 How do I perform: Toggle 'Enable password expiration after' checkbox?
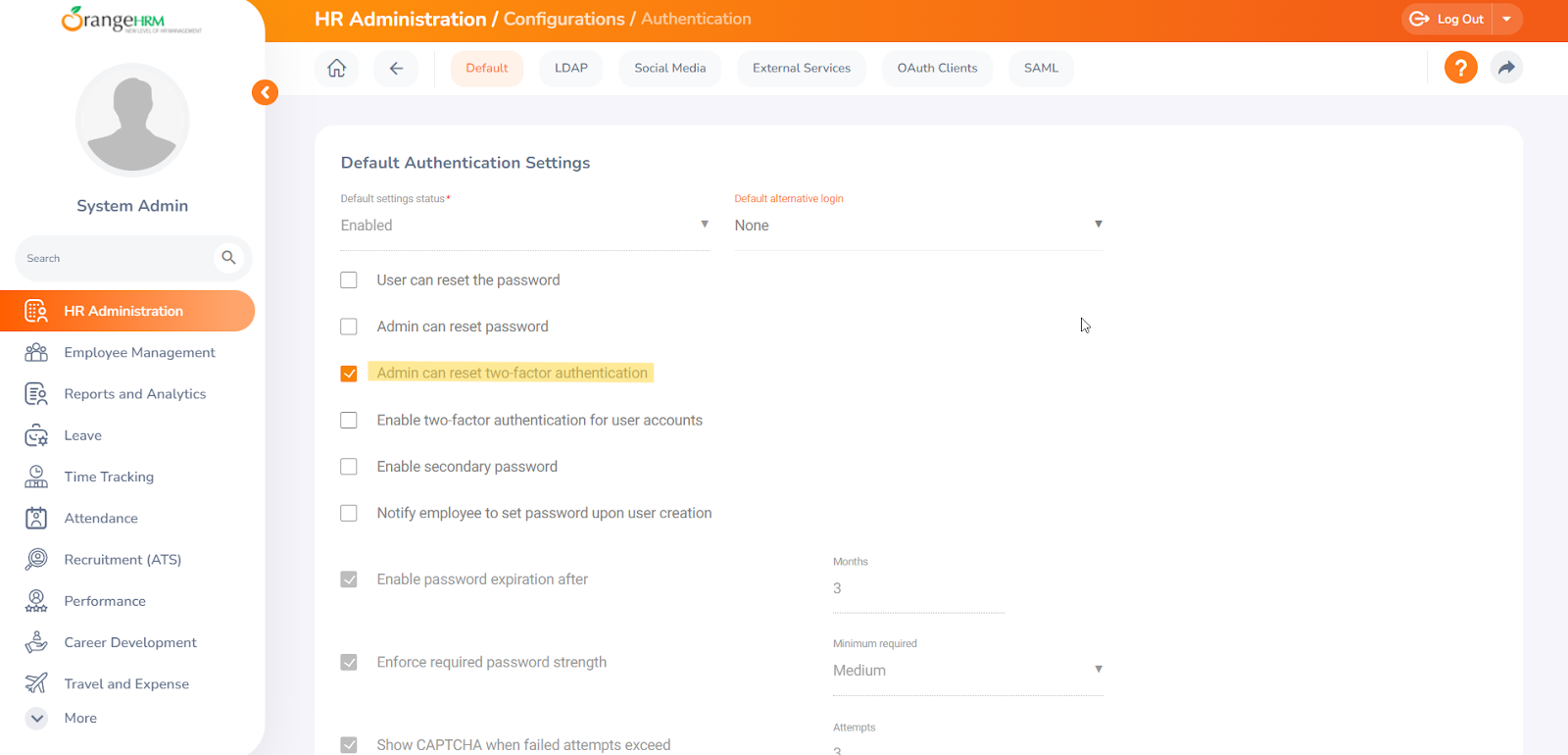pyautogui.click(x=349, y=579)
